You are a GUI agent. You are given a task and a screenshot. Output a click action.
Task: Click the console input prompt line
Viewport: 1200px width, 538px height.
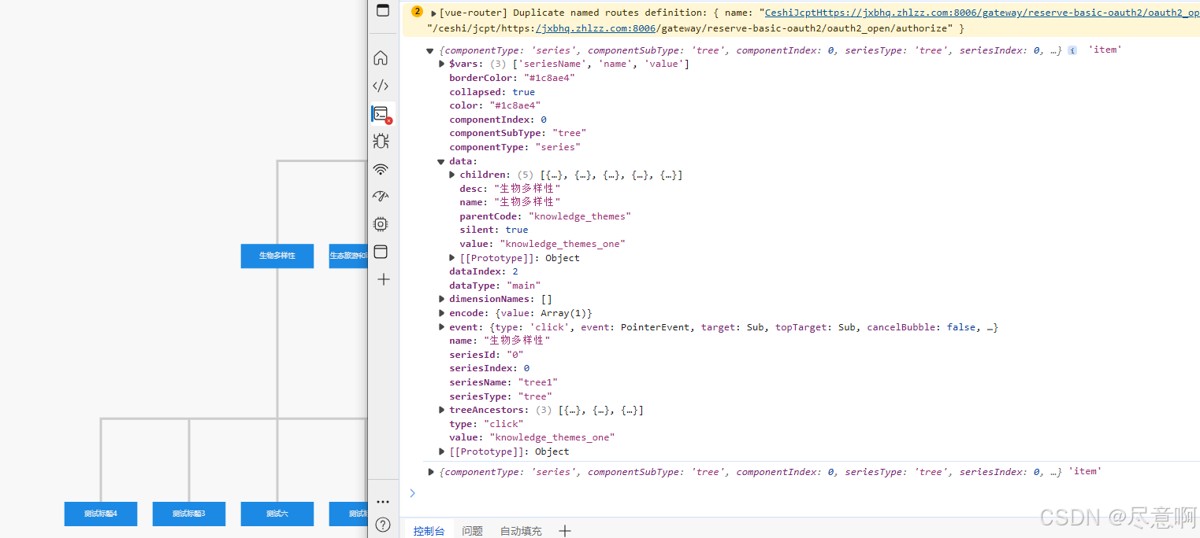pos(800,493)
